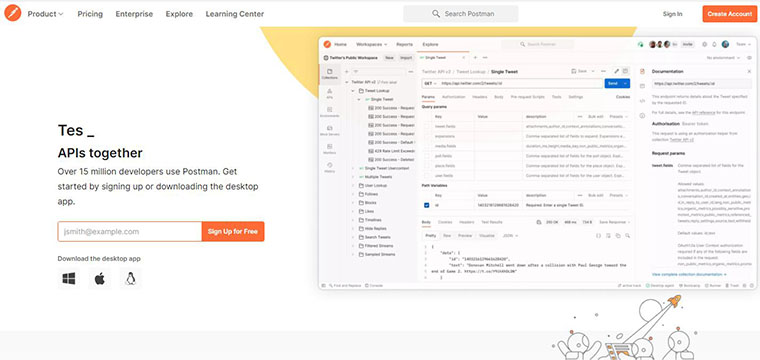Image resolution: width=760 pixels, height=360 pixels.
Task: Close the Documentation panel
Action: [749, 71]
